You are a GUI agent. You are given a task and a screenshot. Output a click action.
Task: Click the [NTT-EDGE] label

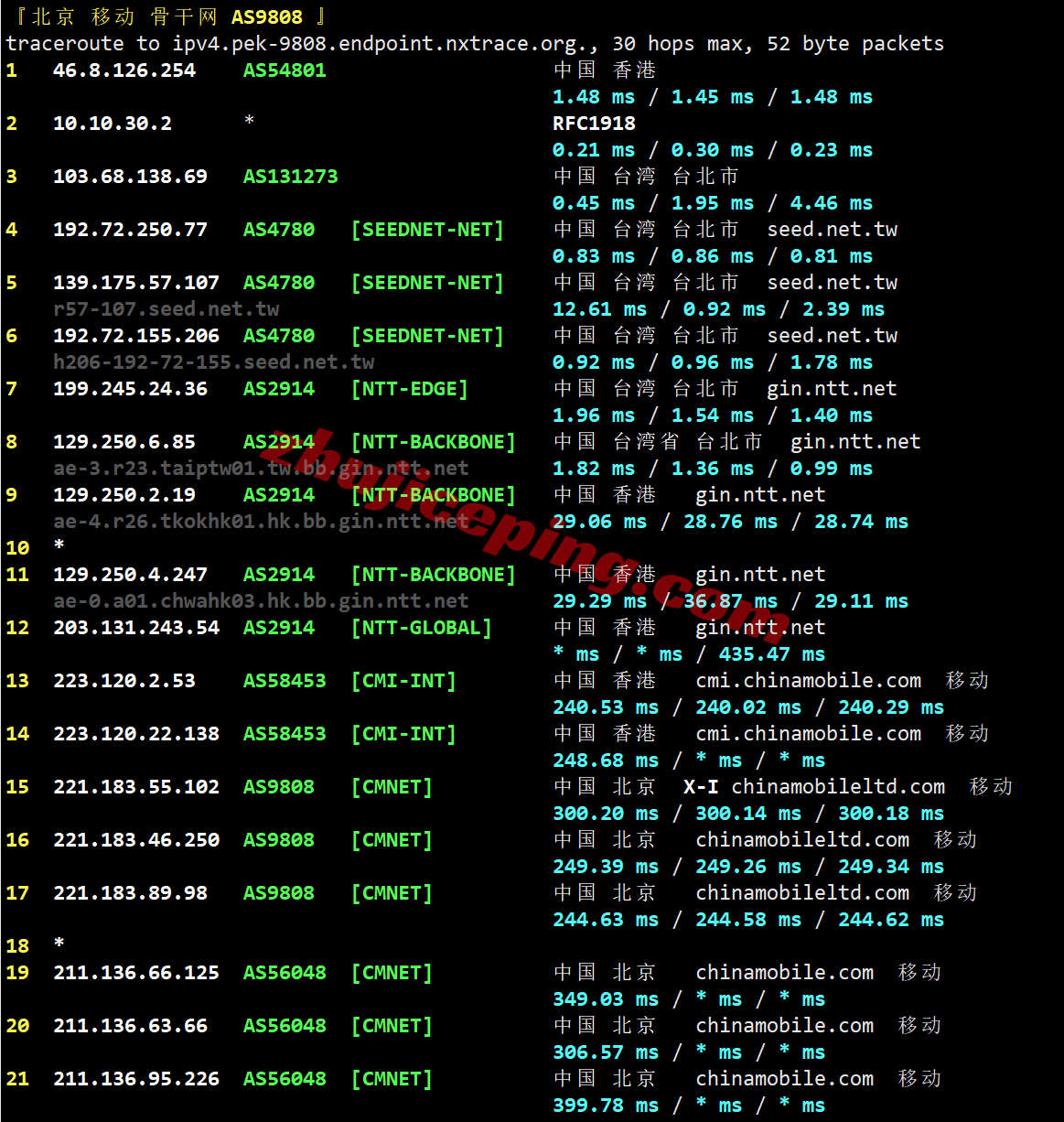coord(410,389)
